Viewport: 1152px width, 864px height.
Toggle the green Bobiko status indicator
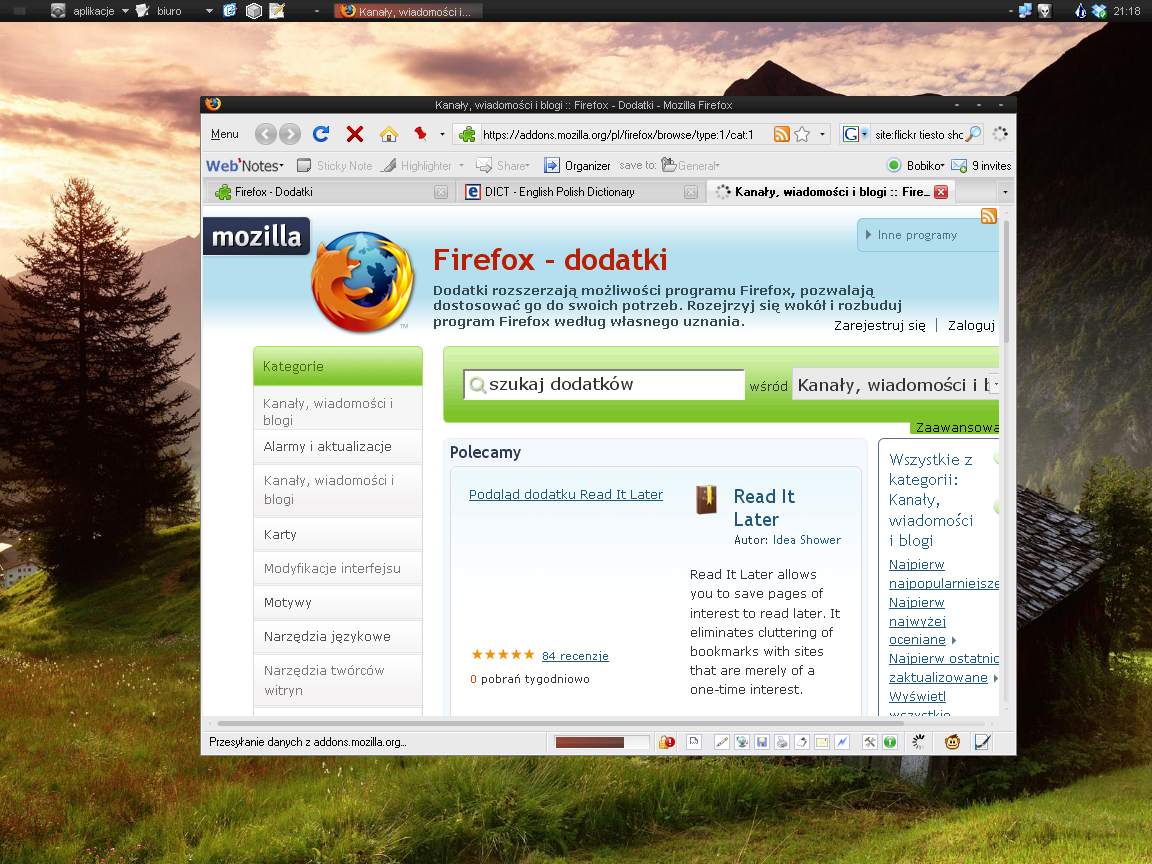click(x=894, y=166)
